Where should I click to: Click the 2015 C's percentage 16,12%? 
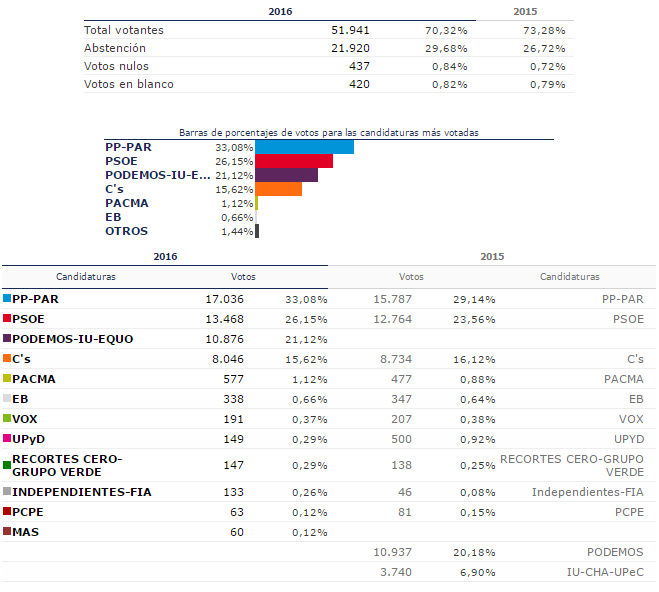click(x=474, y=360)
